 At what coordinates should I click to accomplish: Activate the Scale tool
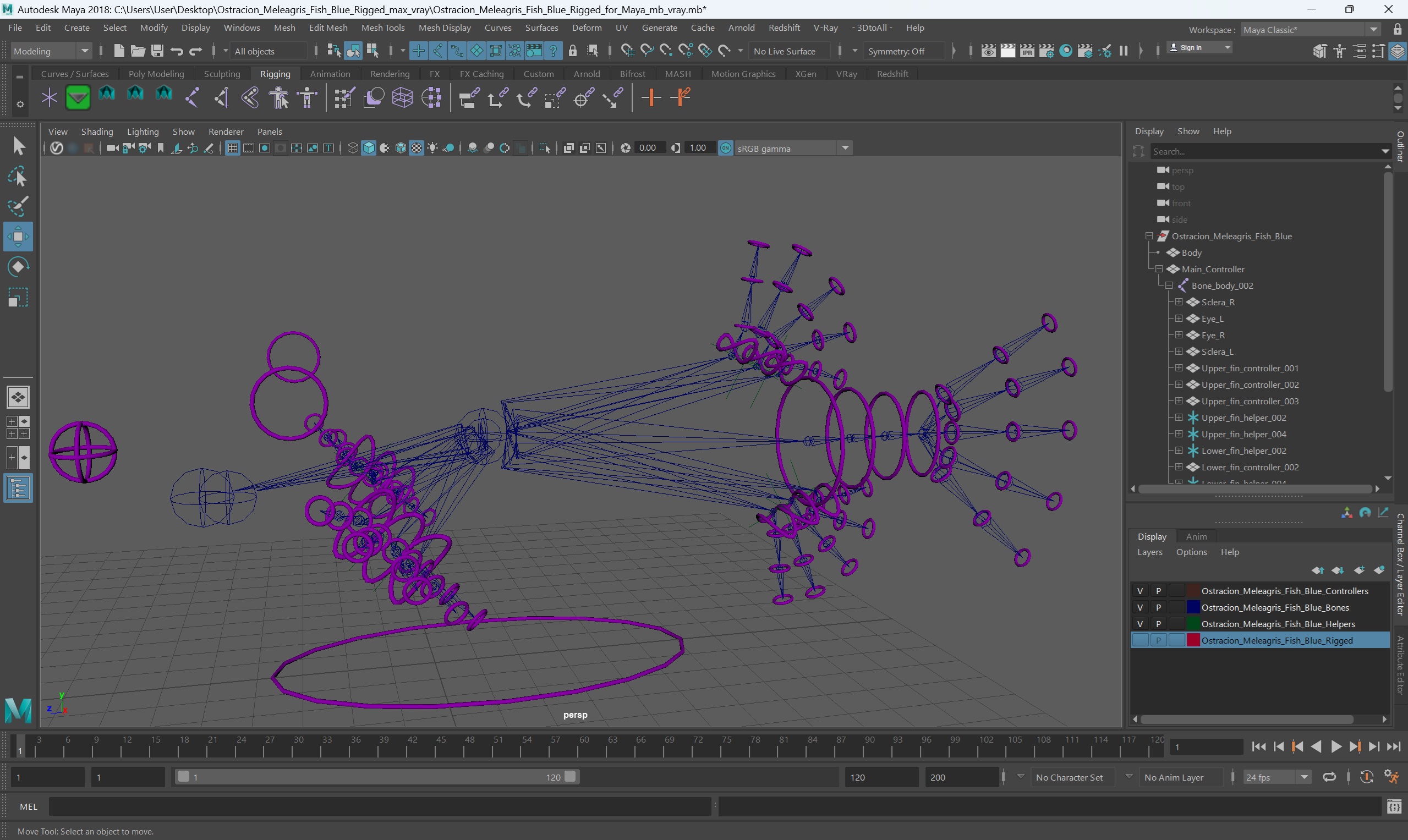18,297
